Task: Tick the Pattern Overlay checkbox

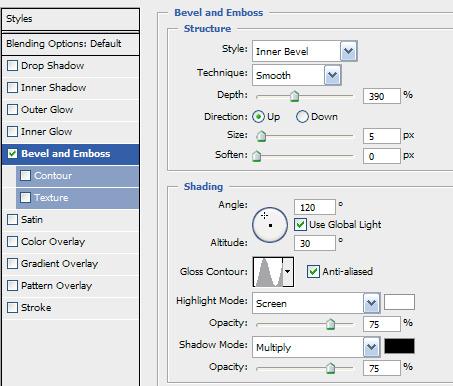Action: tap(12, 286)
